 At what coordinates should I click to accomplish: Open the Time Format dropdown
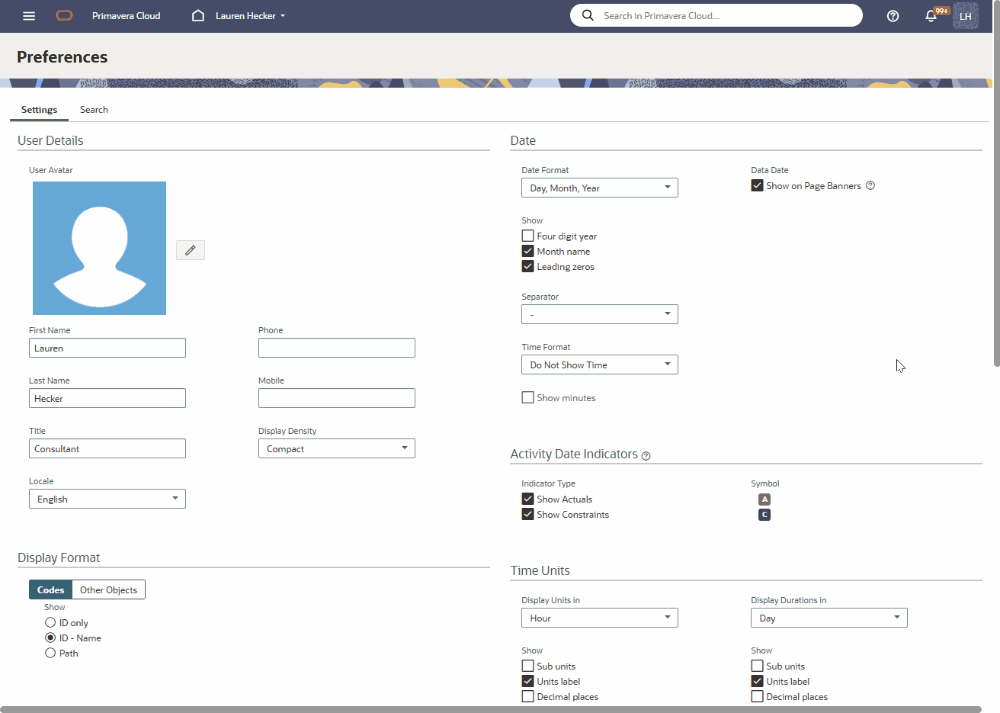click(599, 365)
